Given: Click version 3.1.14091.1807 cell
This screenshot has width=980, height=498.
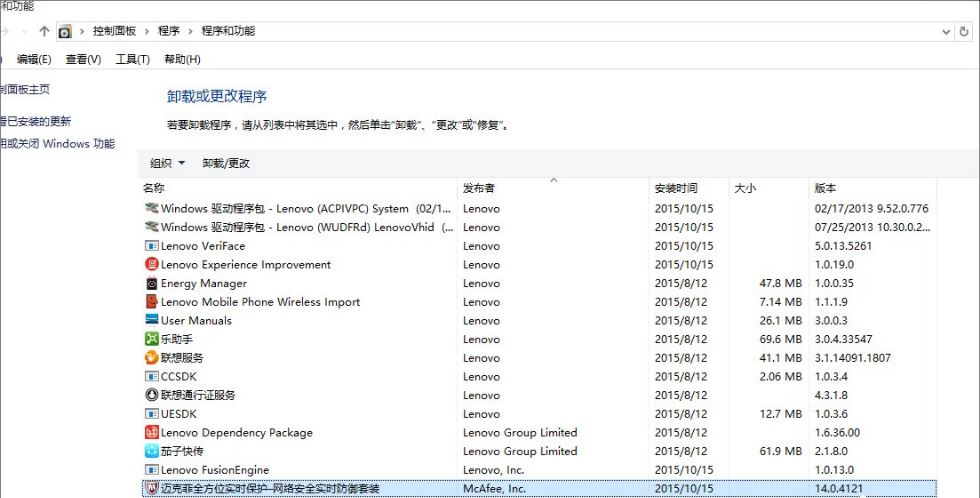Looking at the screenshot, I should (852, 358).
